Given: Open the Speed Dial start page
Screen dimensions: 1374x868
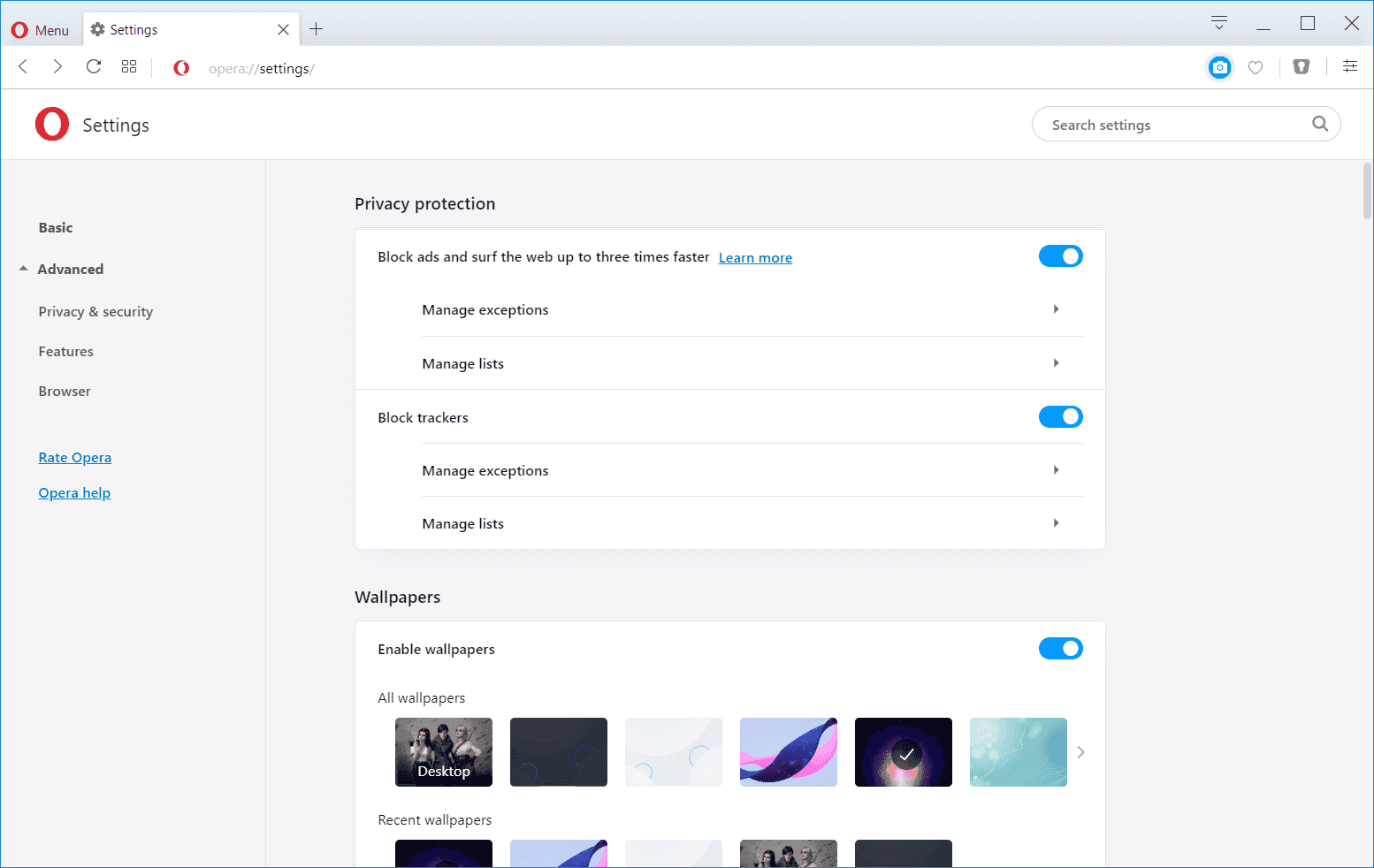Looking at the screenshot, I should (x=129, y=67).
